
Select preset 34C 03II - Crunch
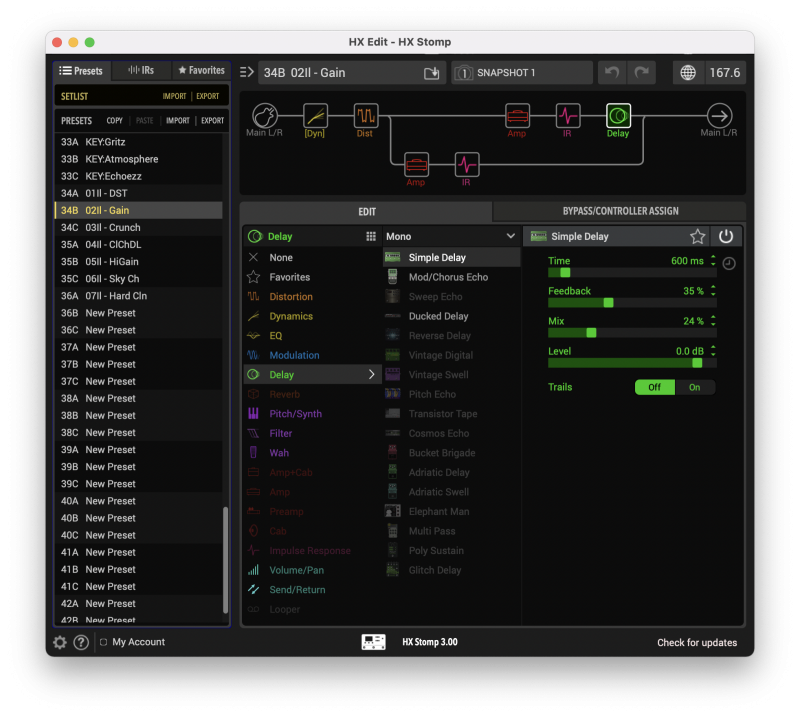click(x=139, y=228)
